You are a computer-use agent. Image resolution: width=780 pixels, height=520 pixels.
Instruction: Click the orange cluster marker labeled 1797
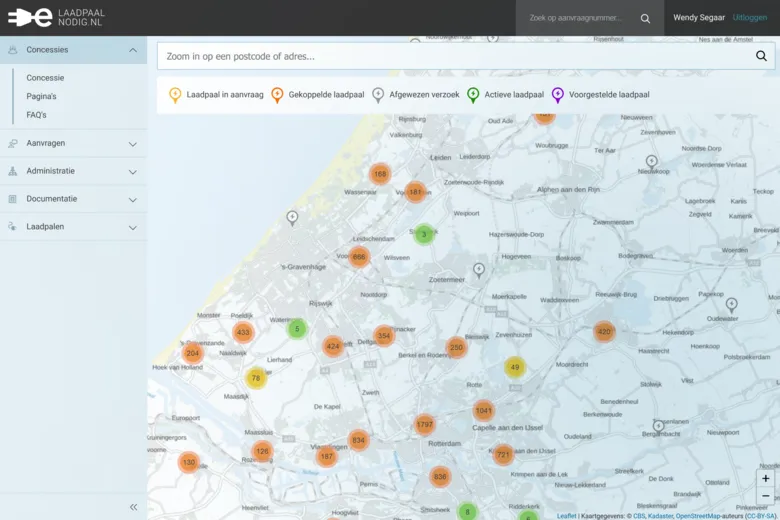point(425,425)
